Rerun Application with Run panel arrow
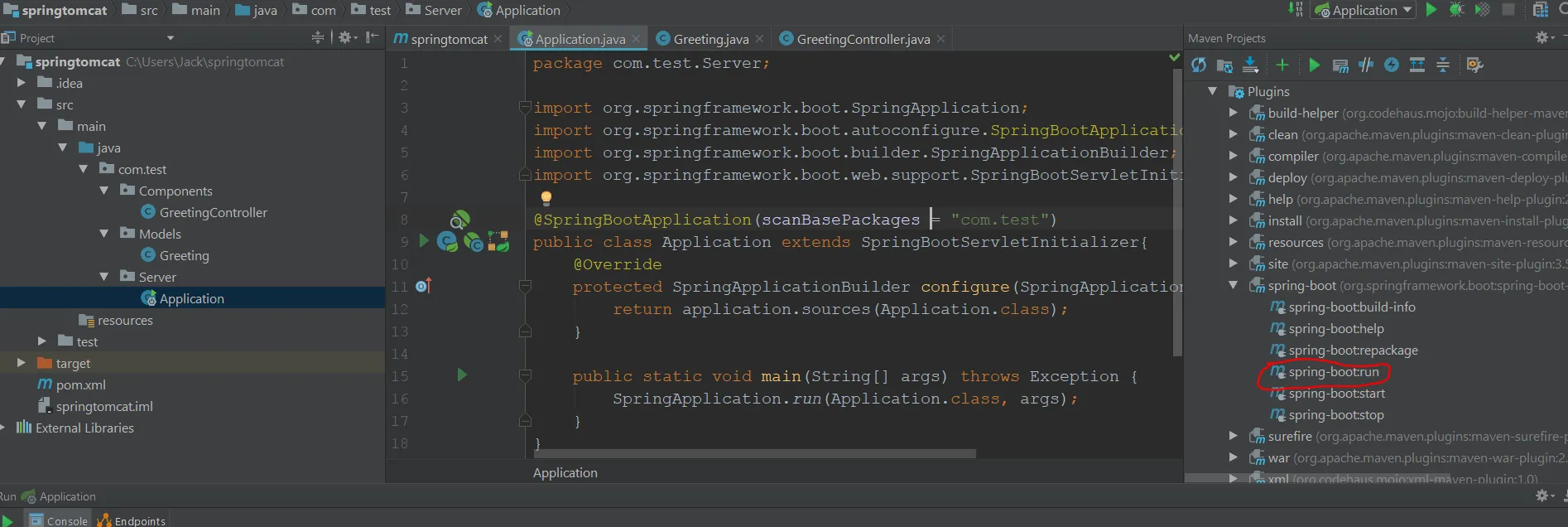Image resolution: width=1568 pixels, height=527 pixels. tap(7, 520)
